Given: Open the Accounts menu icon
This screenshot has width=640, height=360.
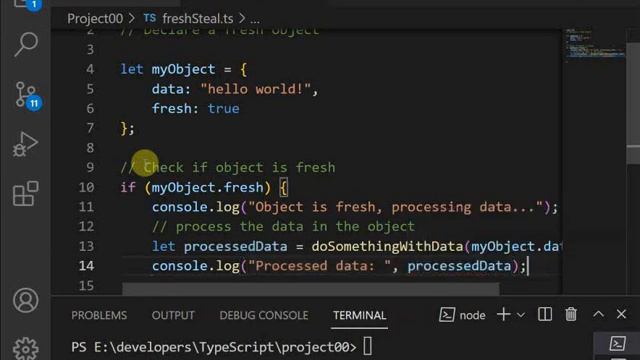Looking at the screenshot, I should click(x=26, y=300).
